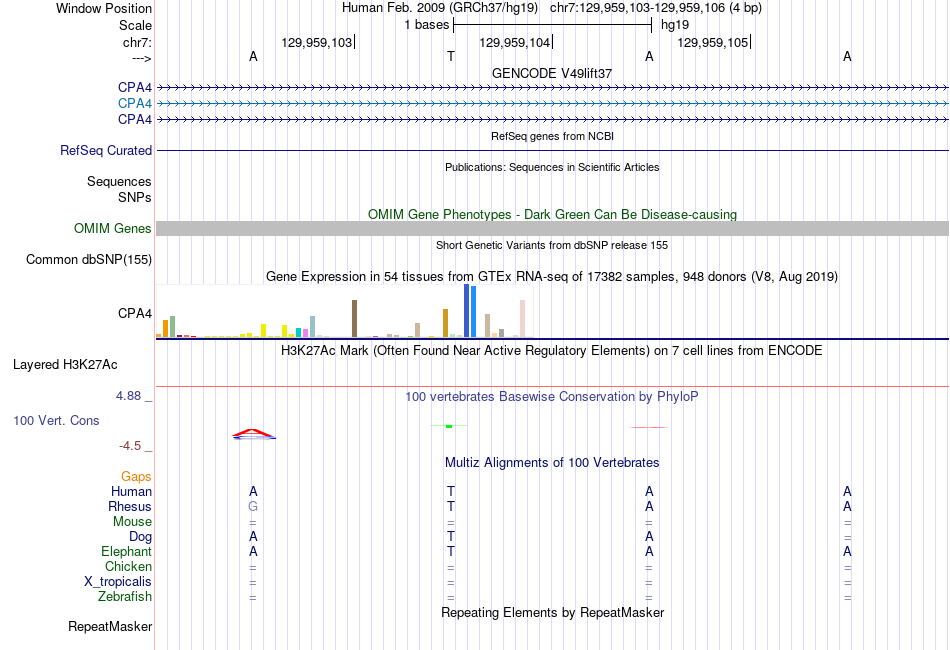Click the 129,959,103 ruler position
The width and height of the screenshot is (950, 650).
(316, 42)
